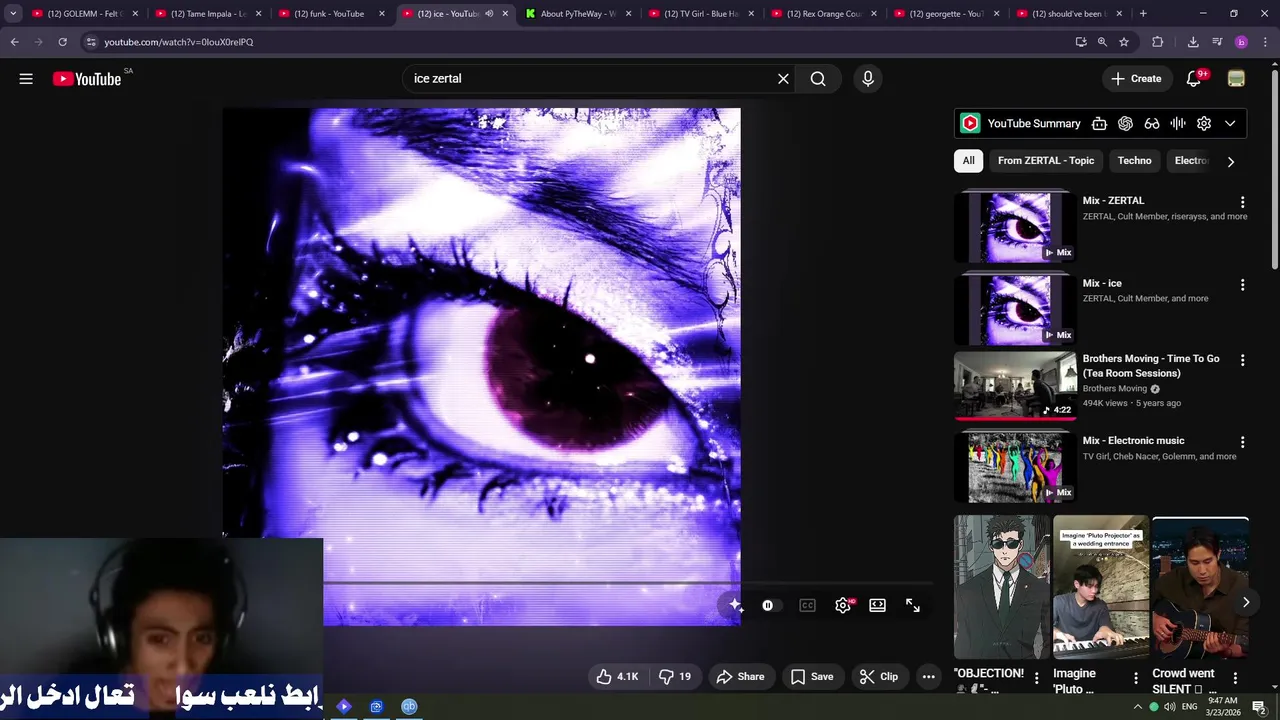The image size is (1280, 720).
Task: Open Mix - ZERTAL playlist thumbnail
Action: coord(1015,227)
